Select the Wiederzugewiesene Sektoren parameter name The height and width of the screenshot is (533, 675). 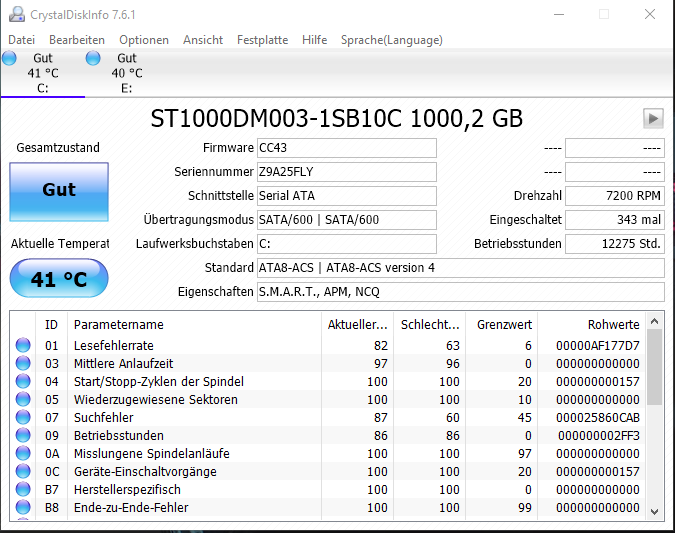(156, 400)
